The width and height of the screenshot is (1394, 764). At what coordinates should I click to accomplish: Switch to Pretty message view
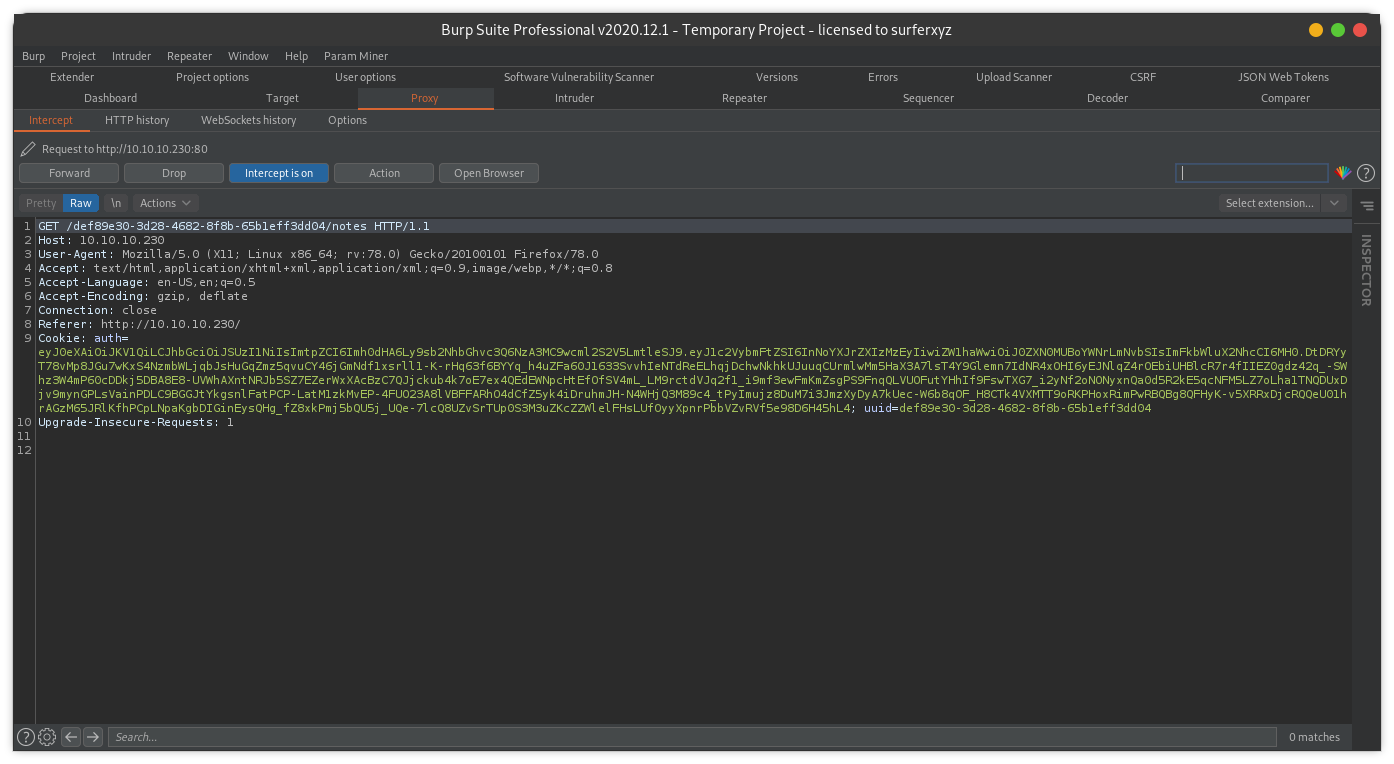[41, 203]
